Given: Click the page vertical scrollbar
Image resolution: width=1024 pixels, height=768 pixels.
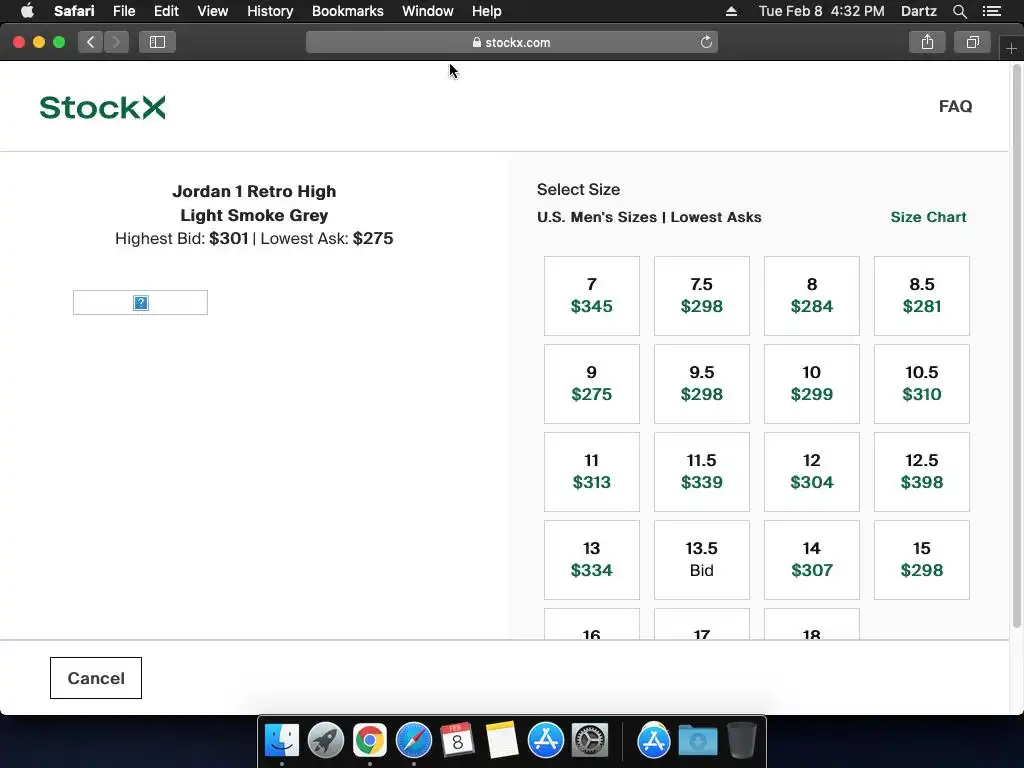Looking at the screenshot, I should coord(1016,346).
